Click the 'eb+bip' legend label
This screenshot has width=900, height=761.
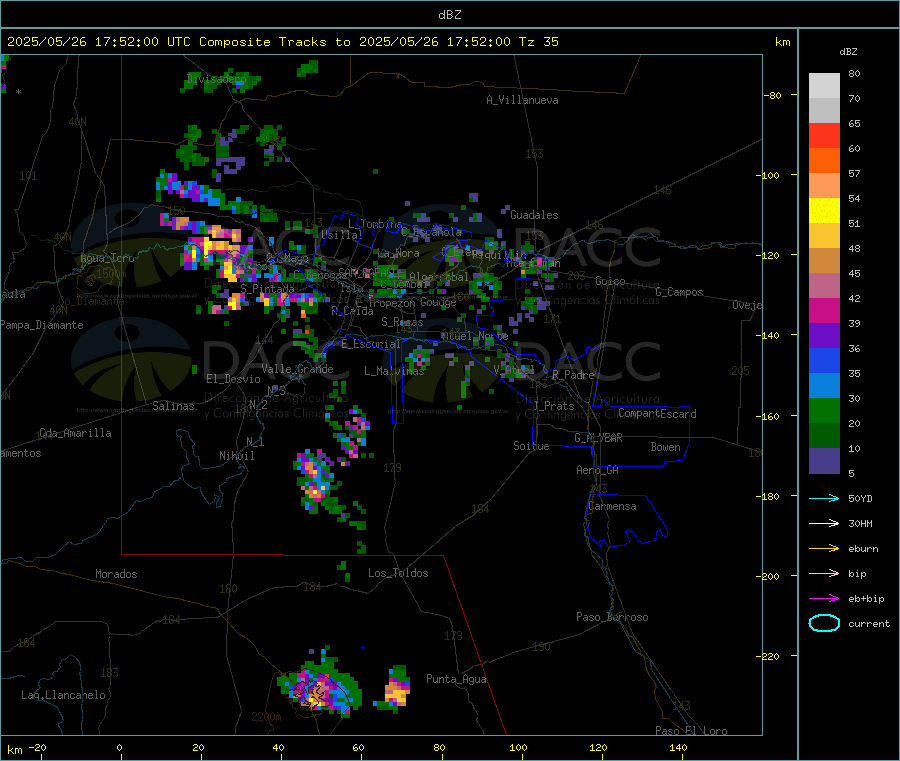866,599
